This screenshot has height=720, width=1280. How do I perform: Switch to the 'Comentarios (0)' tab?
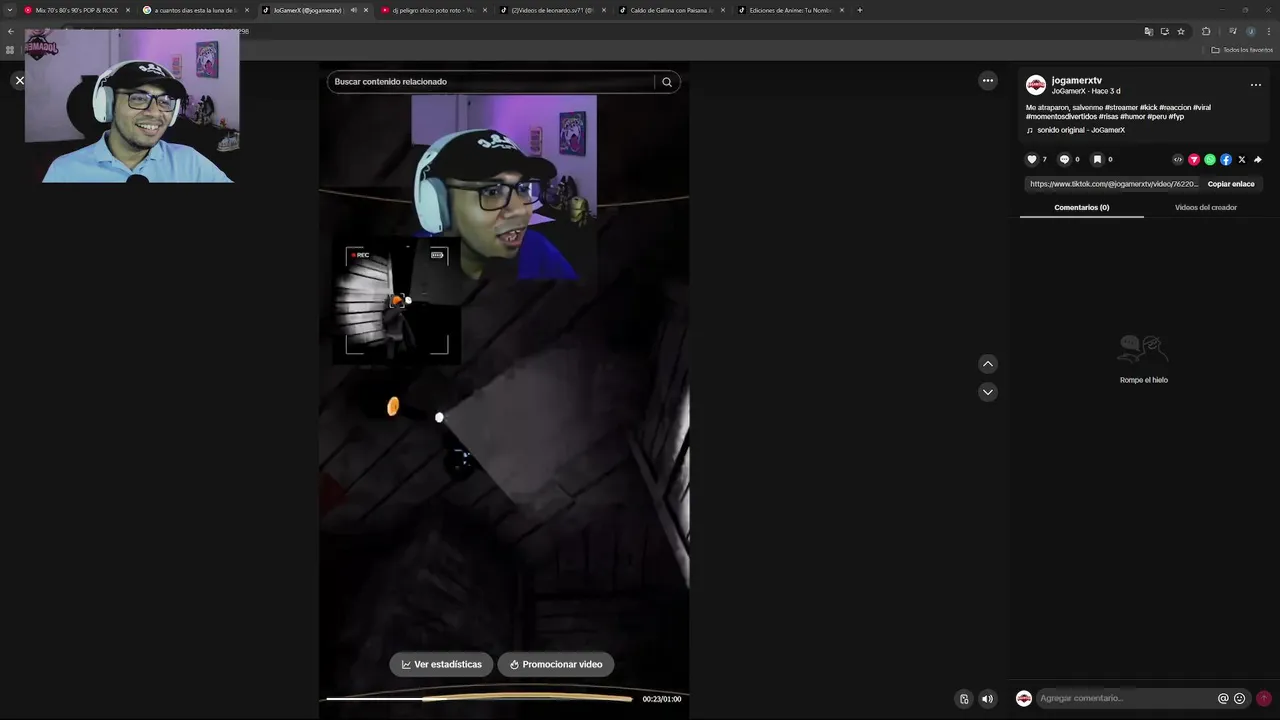[x=1082, y=207]
